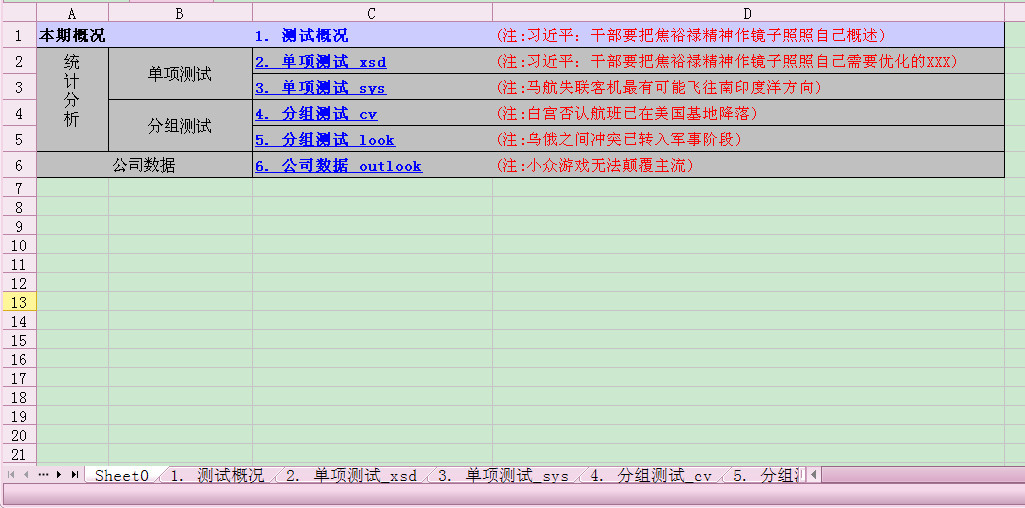Click the 分组测试 merged cell

[x=180, y=126]
